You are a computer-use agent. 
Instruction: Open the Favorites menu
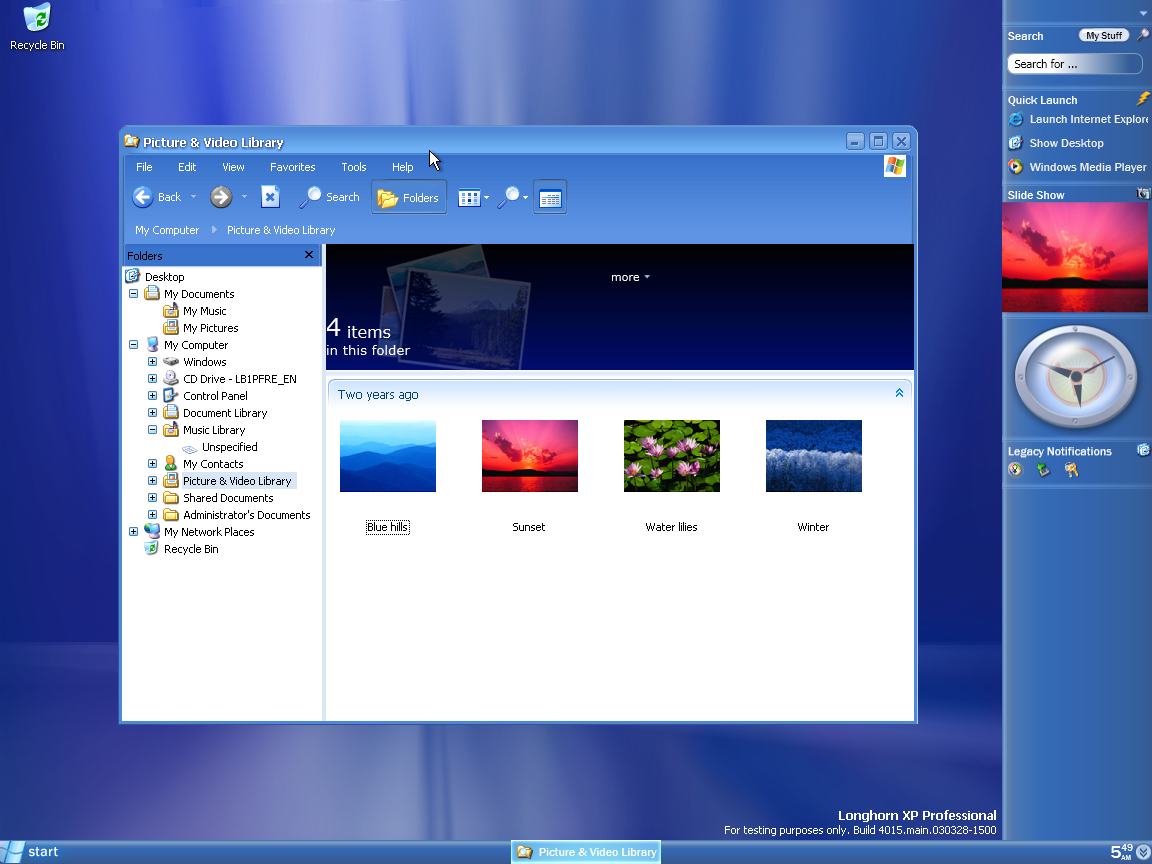(x=292, y=167)
